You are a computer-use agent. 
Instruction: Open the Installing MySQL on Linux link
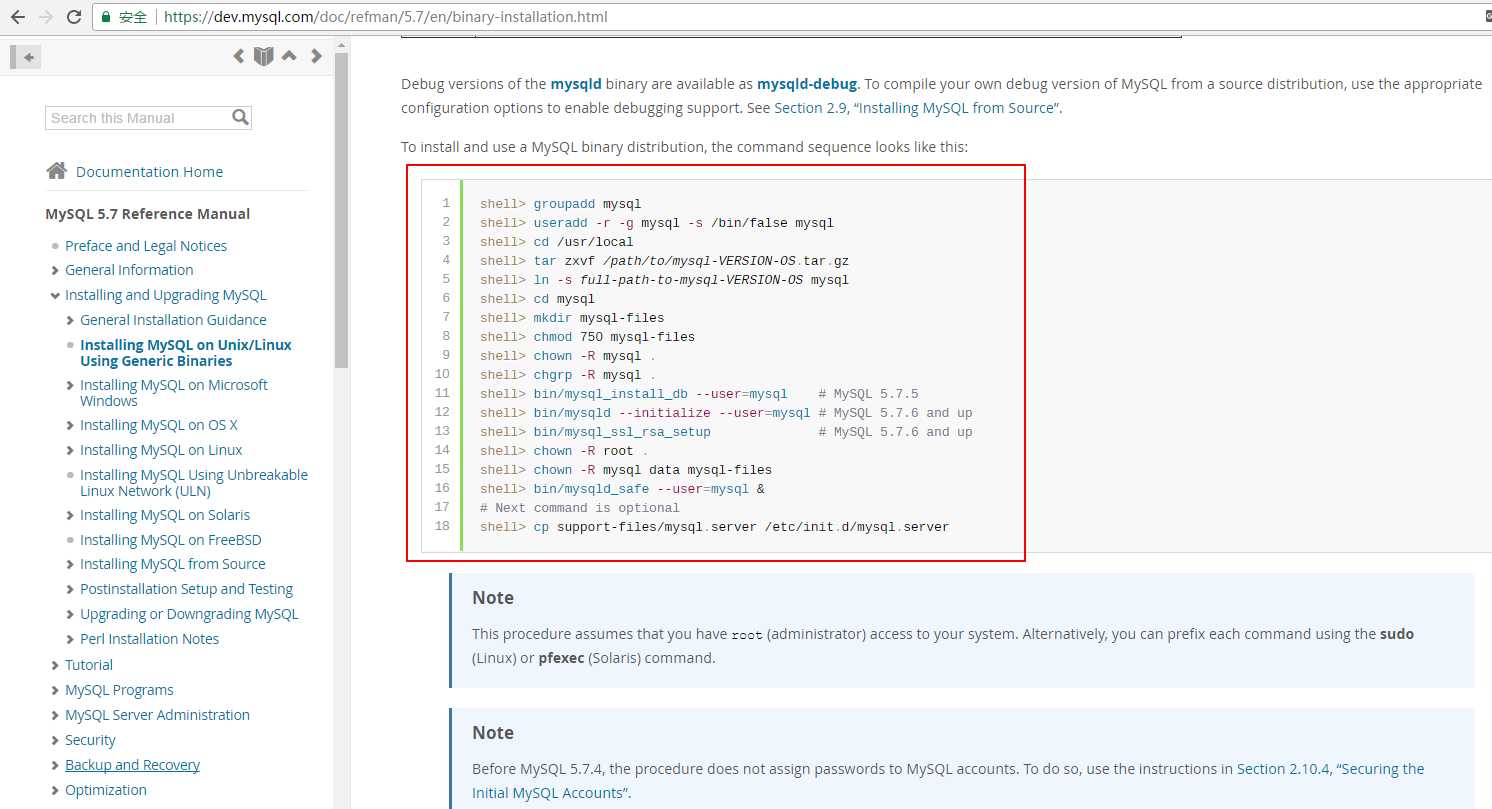161,450
